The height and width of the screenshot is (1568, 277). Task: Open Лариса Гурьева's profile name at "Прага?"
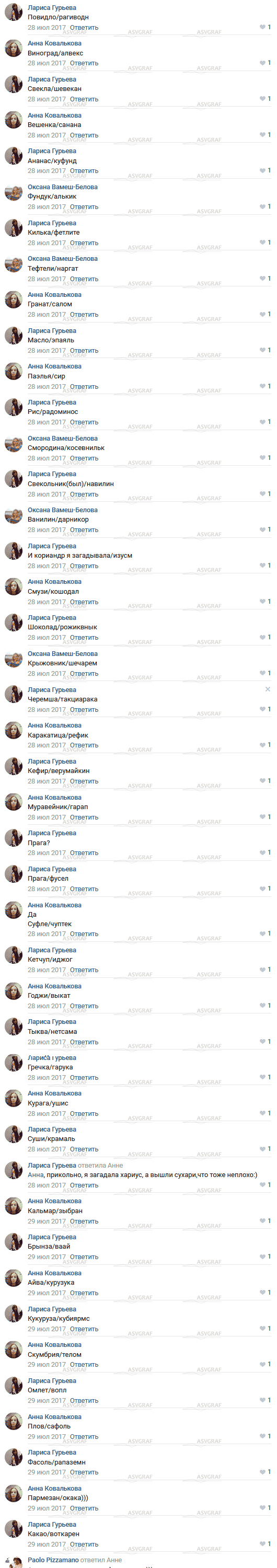[x=52, y=833]
